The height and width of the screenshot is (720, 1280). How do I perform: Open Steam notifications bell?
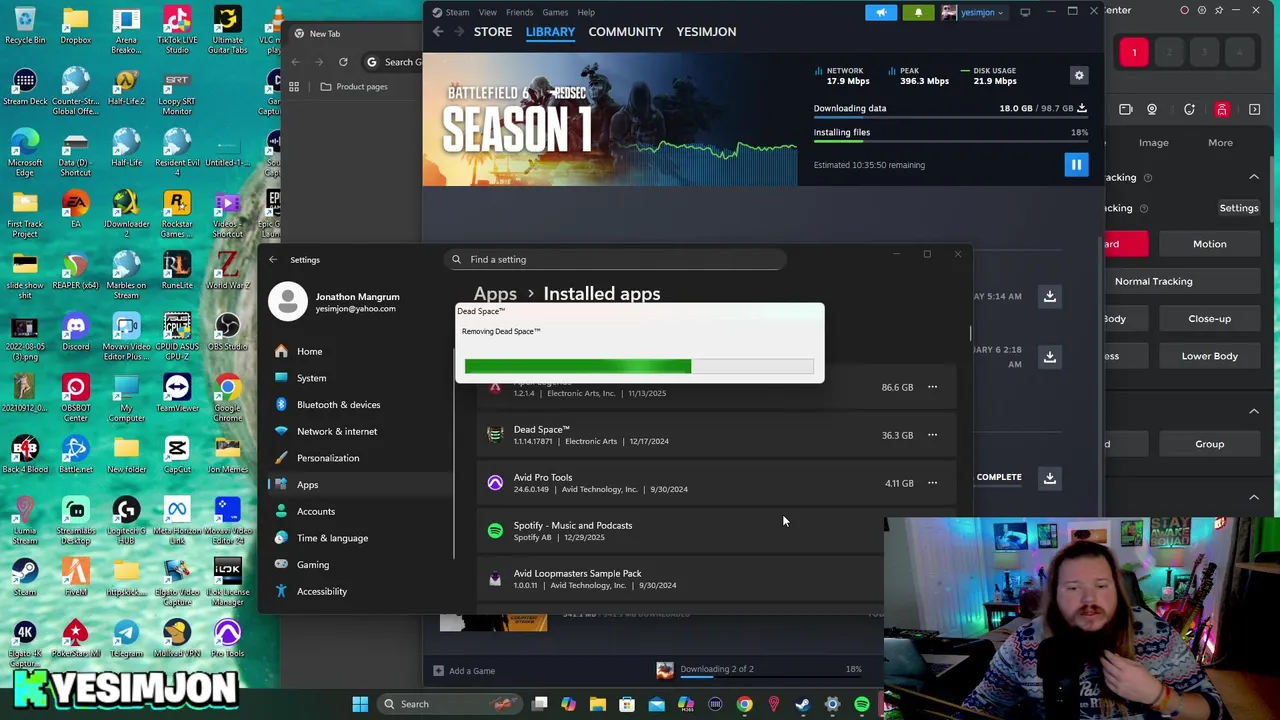tap(918, 12)
